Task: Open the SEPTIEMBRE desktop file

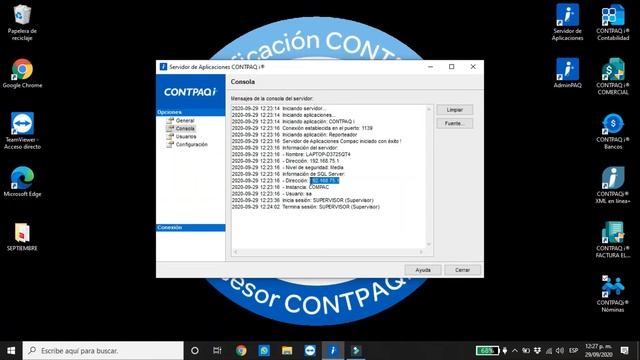Action: click(22, 237)
